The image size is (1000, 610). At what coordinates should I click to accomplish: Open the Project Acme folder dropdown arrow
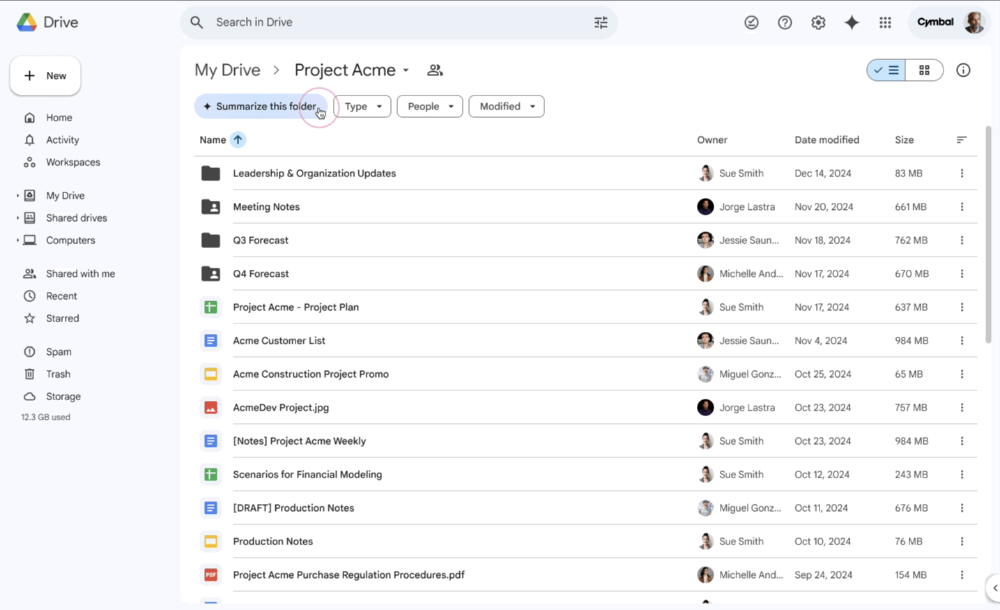tap(406, 70)
